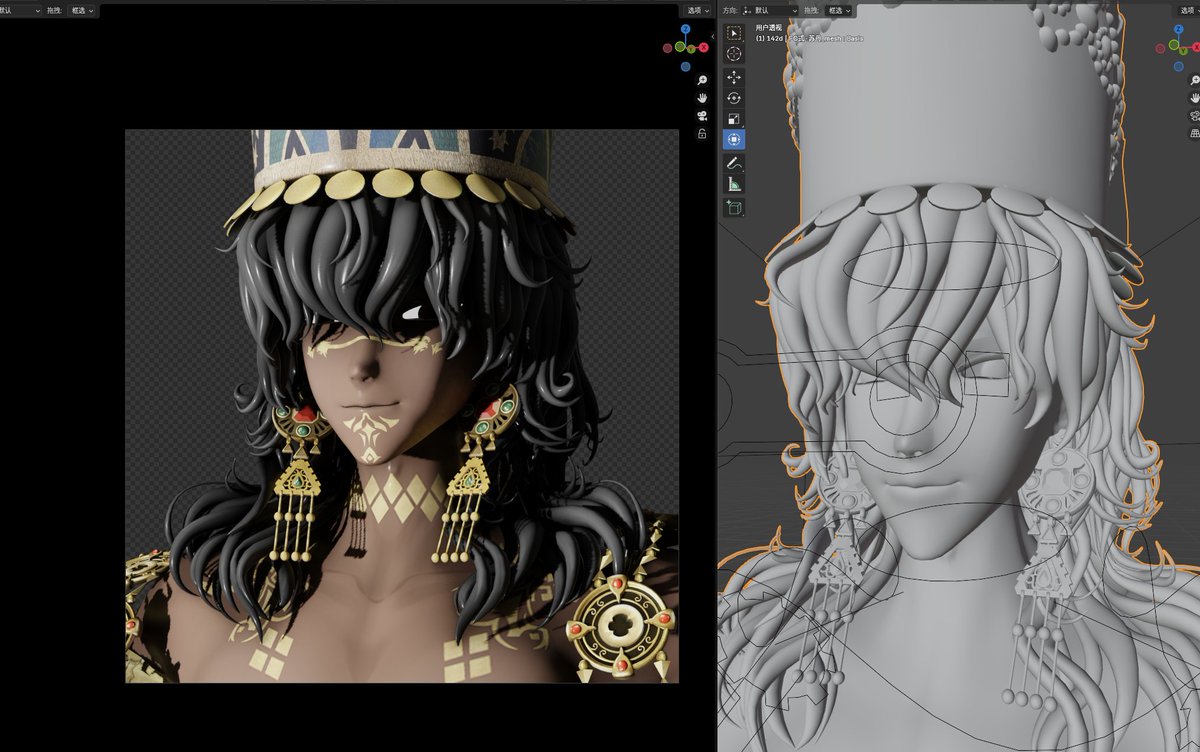Image resolution: width=1200 pixels, height=752 pixels.
Task: Select the Scale tool
Action: [734, 119]
